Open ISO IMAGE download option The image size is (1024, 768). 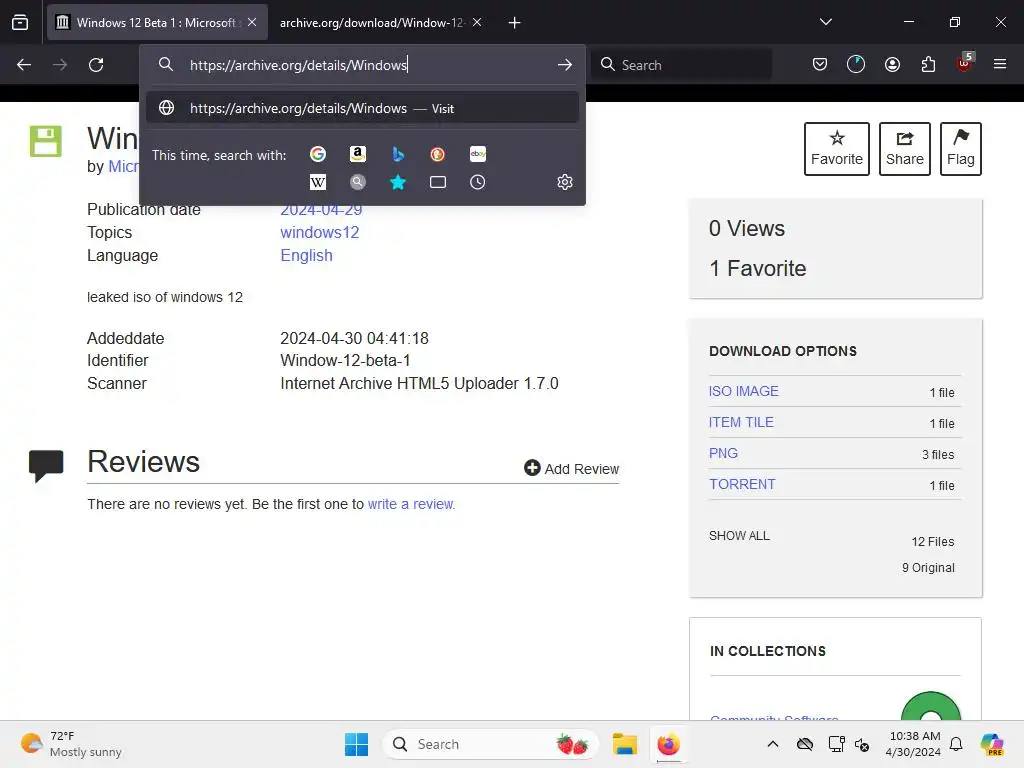click(x=744, y=391)
